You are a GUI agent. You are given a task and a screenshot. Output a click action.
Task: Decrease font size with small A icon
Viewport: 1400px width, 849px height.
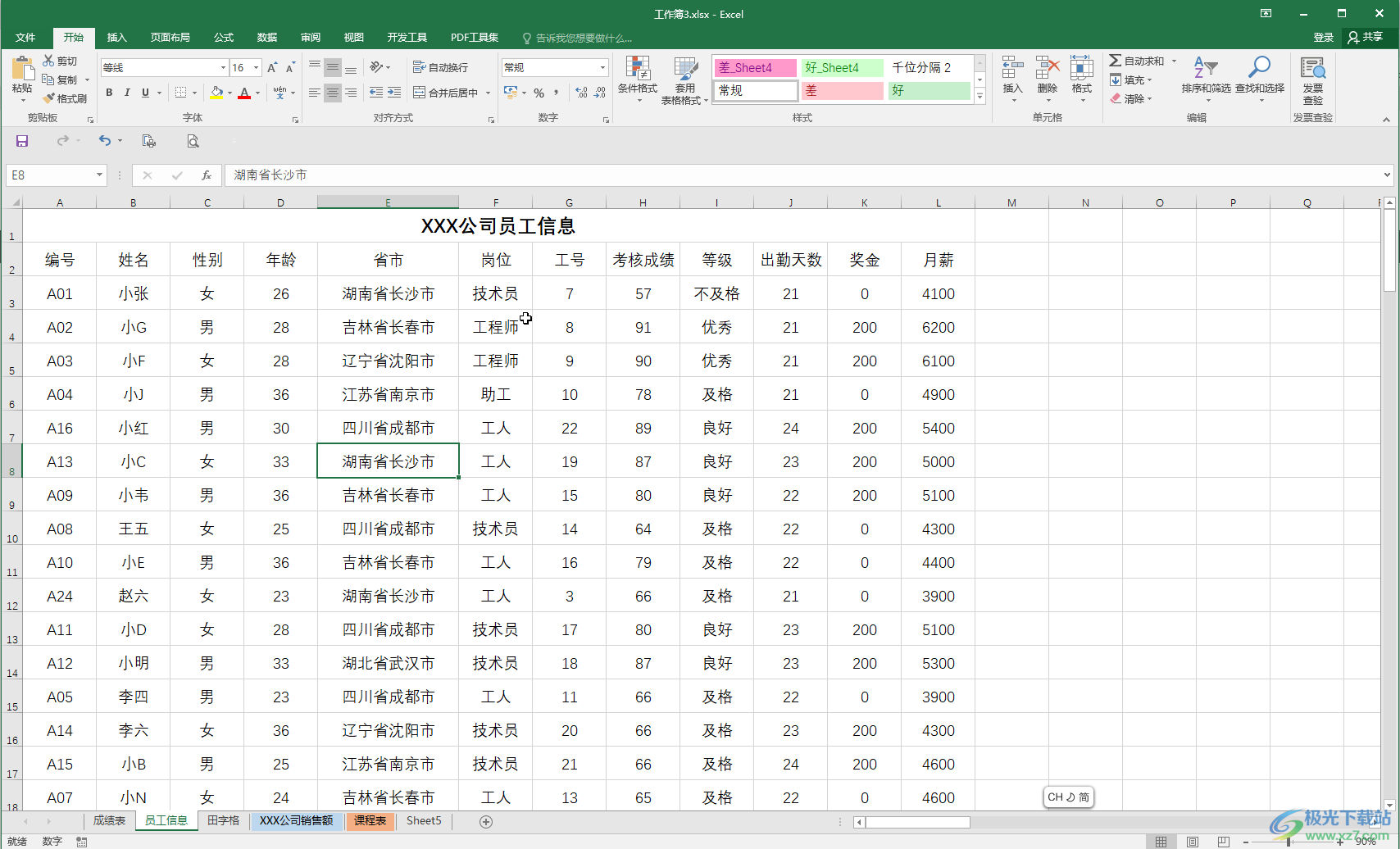[x=290, y=67]
